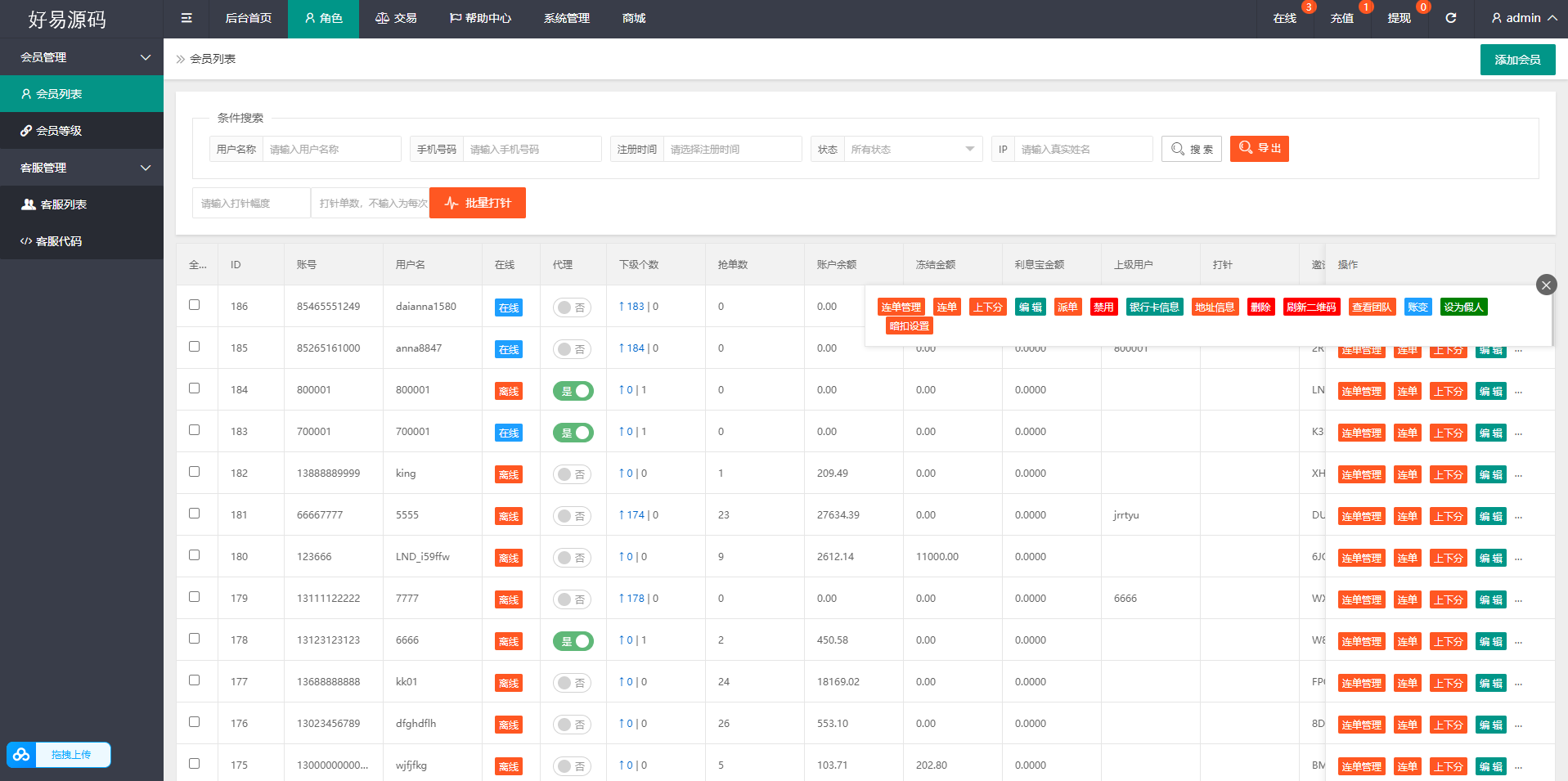
Task: Switch to the 交易 top menu
Action: [396, 18]
